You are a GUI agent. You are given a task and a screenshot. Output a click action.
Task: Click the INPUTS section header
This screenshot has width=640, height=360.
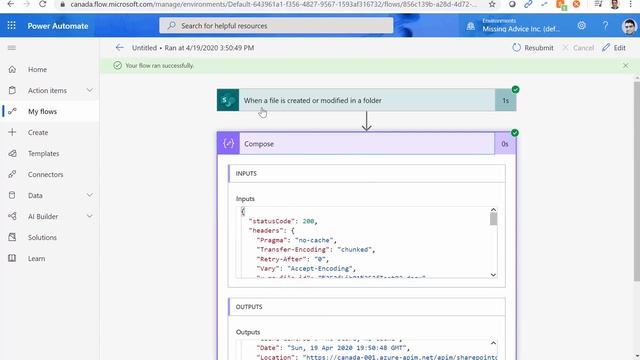click(367, 173)
